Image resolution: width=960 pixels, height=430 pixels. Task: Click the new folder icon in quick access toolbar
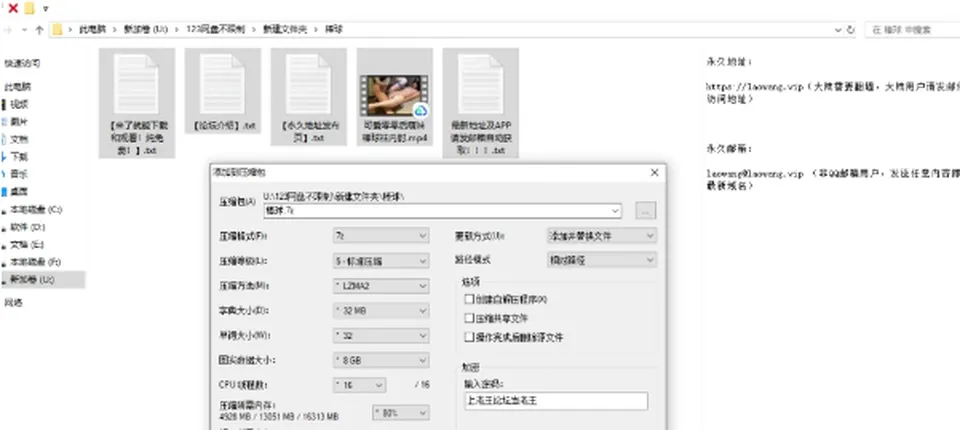point(30,8)
